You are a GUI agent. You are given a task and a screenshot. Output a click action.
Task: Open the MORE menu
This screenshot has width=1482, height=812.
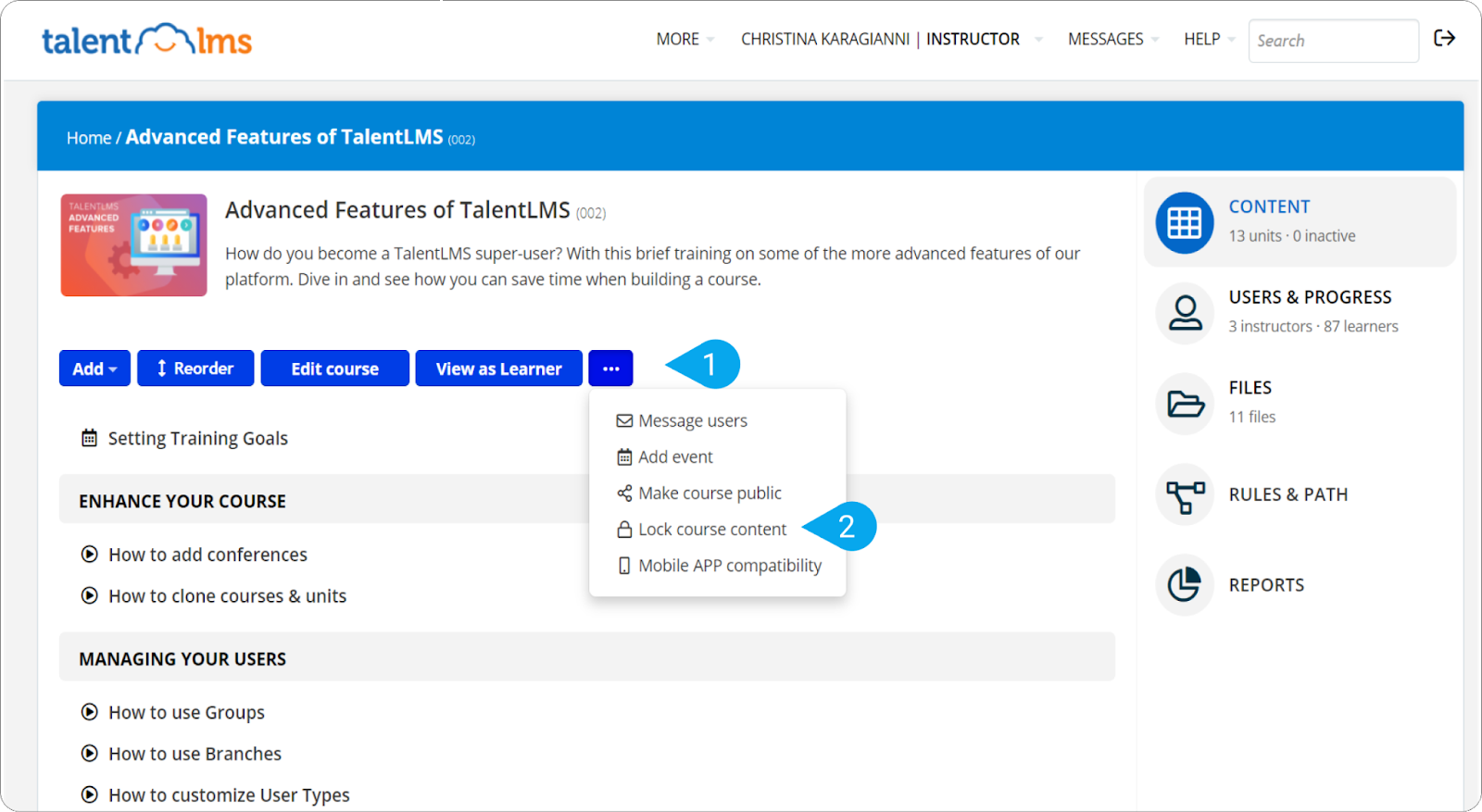pos(684,39)
